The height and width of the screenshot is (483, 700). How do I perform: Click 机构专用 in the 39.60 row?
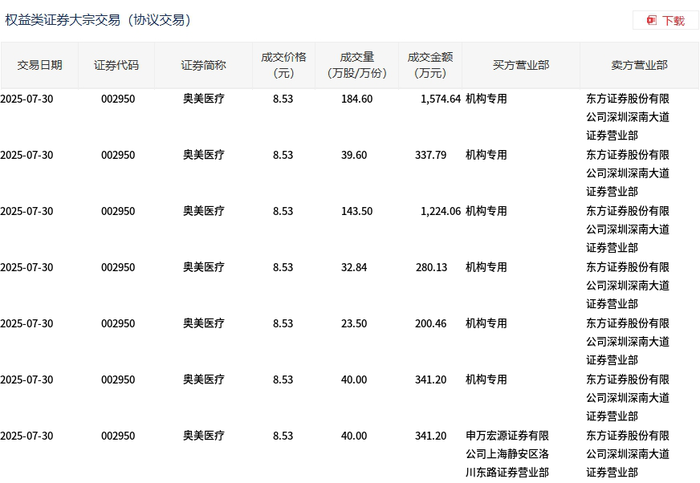pyautogui.click(x=486, y=155)
